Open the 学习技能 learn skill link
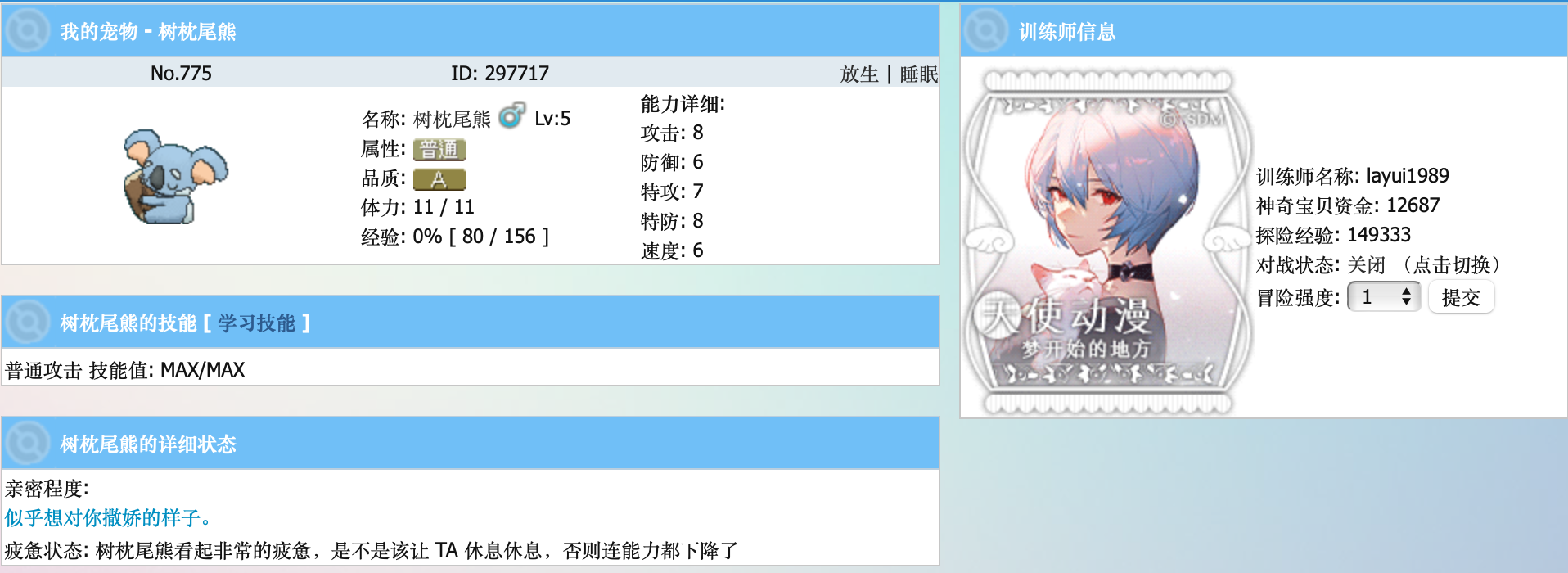 [x=256, y=323]
